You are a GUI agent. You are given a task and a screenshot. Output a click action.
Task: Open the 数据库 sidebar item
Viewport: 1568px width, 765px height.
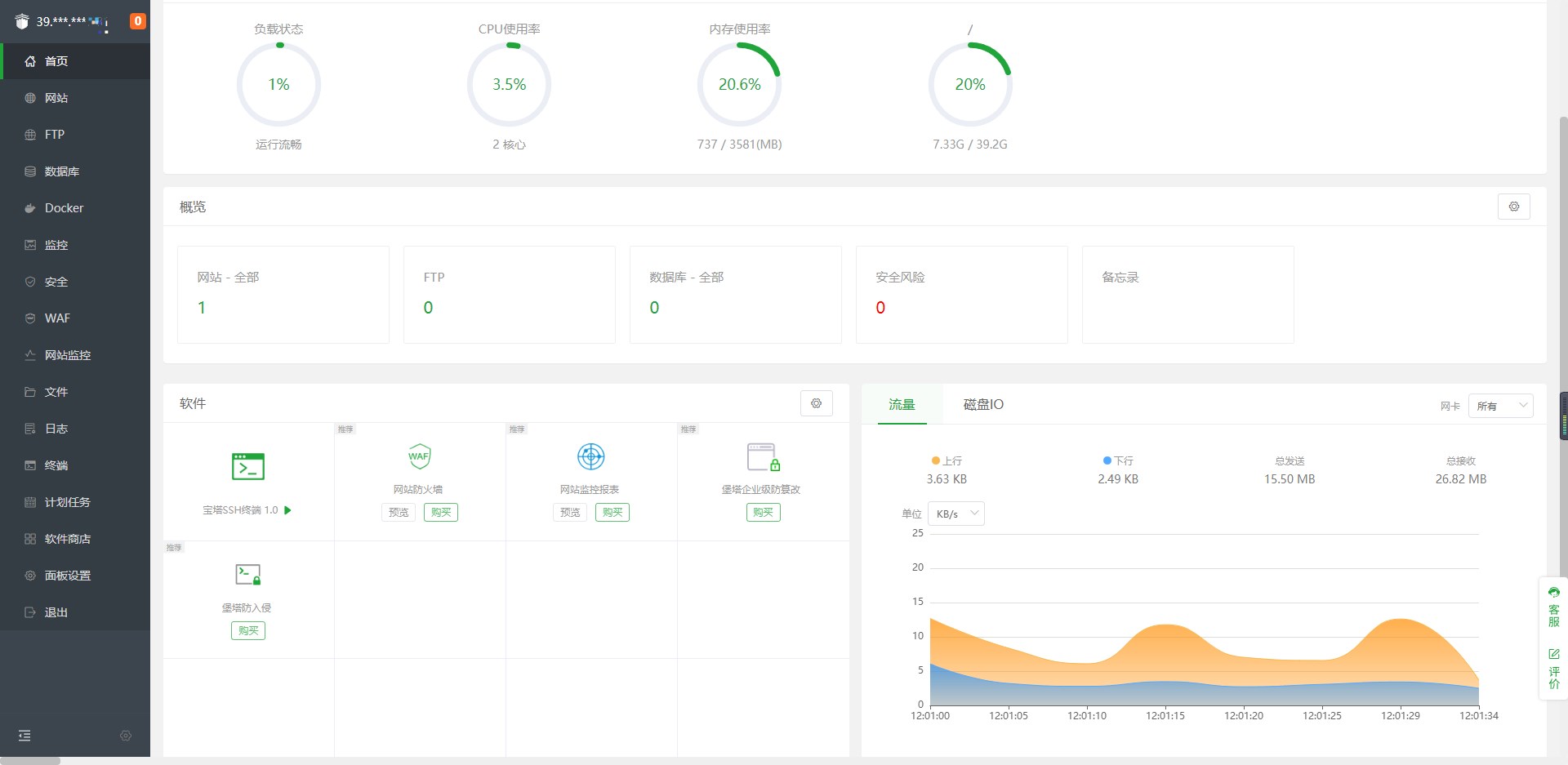75,171
